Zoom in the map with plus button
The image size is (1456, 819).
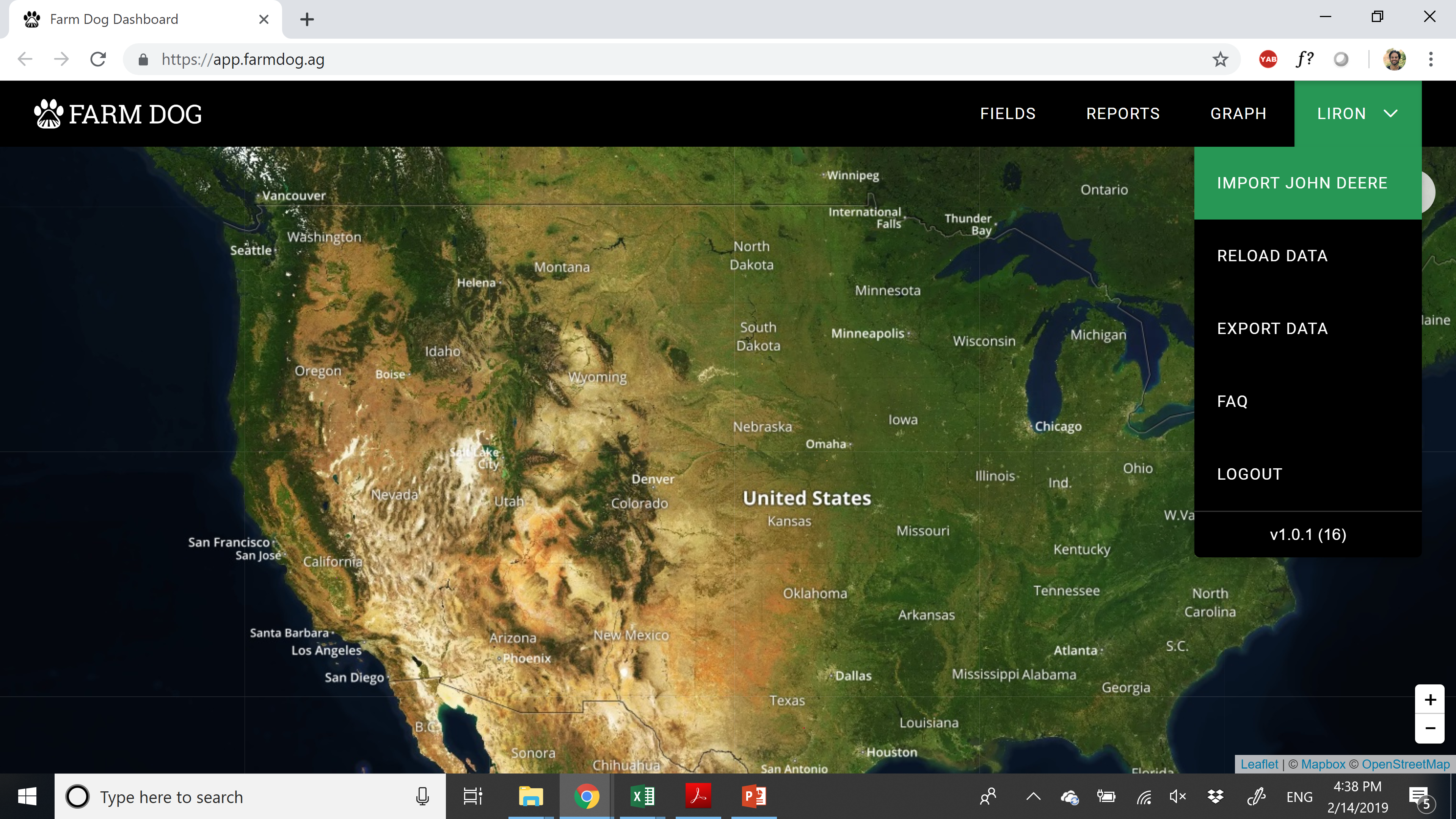coord(1430,700)
